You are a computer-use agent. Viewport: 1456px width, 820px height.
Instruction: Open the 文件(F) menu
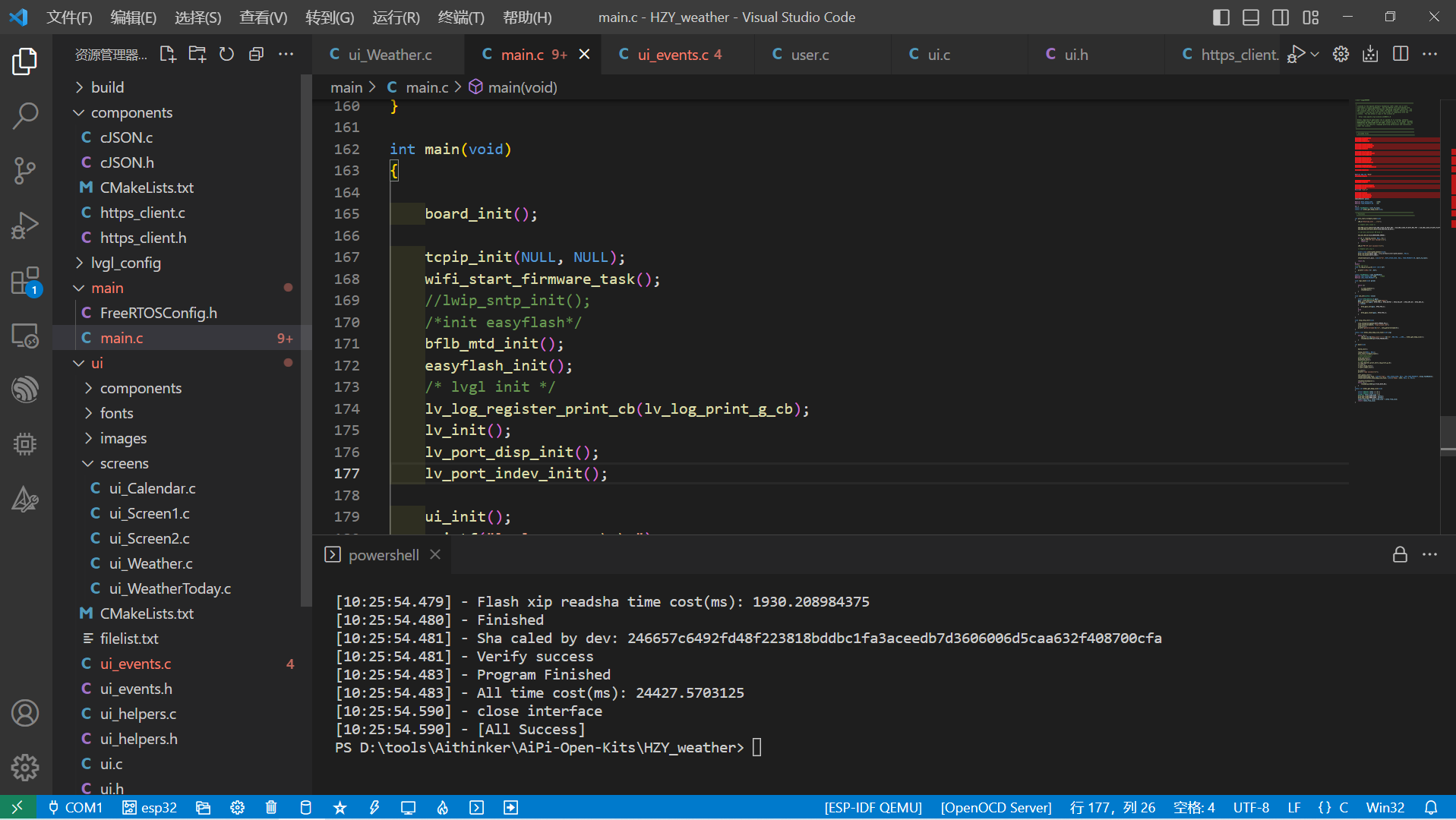[x=69, y=17]
